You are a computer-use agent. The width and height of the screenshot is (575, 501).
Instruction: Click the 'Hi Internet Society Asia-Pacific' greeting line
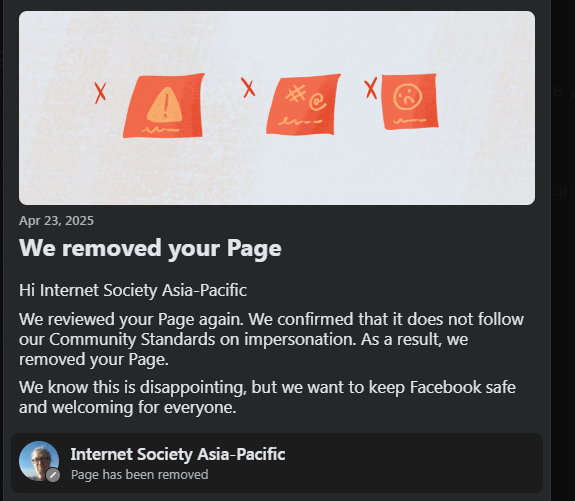pyautogui.click(x=133, y=290)
